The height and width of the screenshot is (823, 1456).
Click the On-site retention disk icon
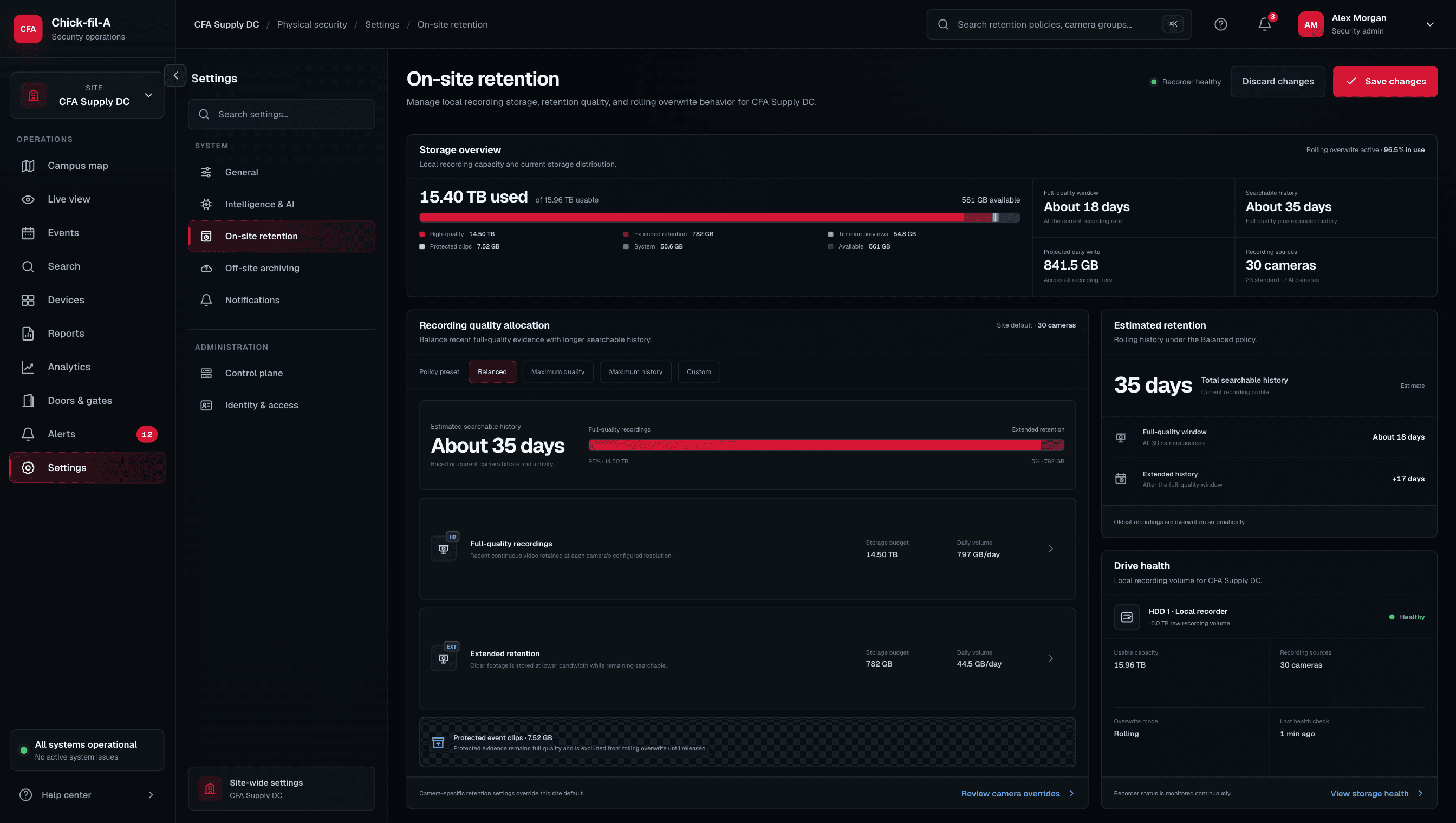point(206,236)
